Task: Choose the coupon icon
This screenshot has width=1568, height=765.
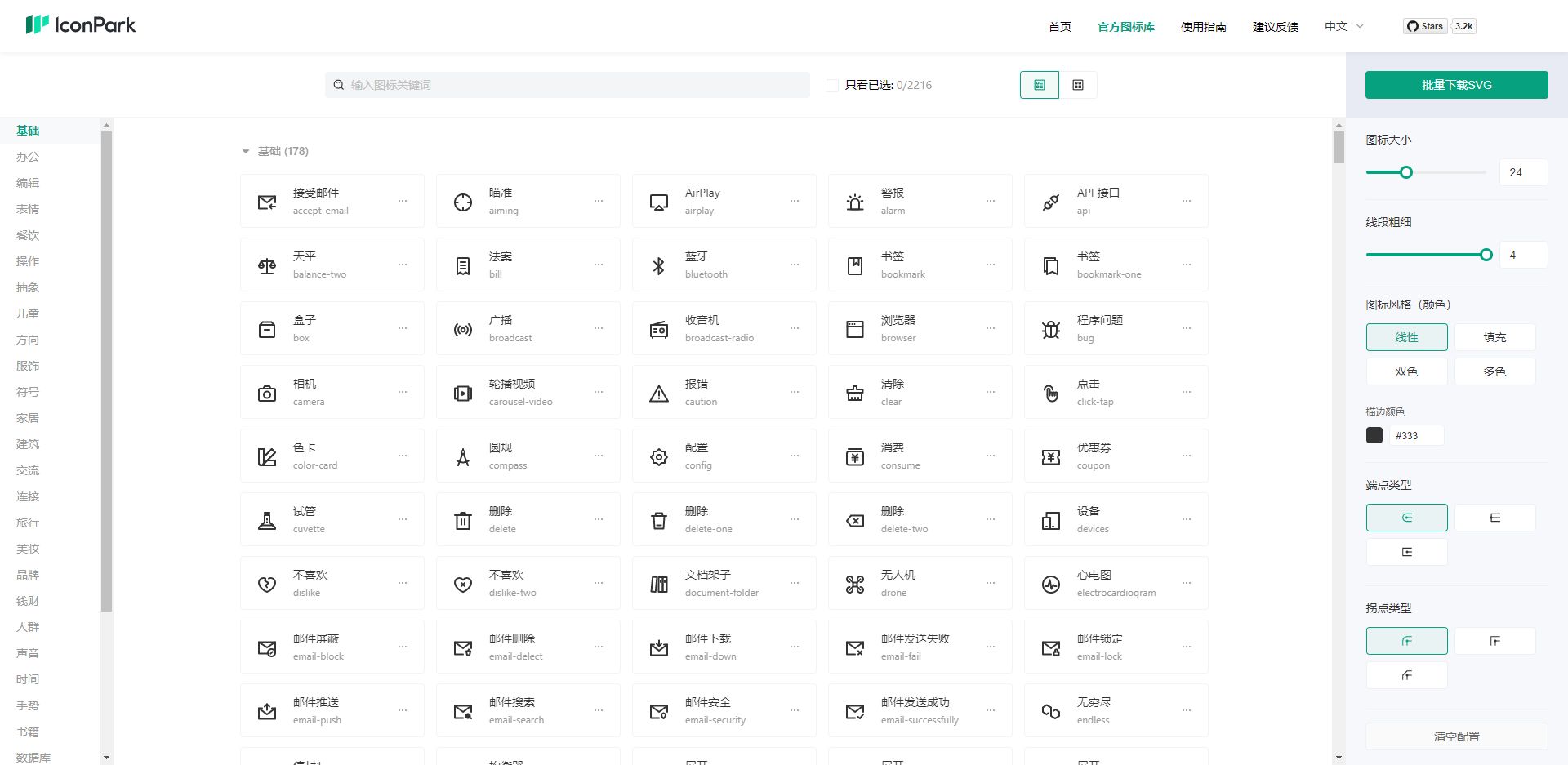Action: pyautogui.click(x=1051, y=456)
